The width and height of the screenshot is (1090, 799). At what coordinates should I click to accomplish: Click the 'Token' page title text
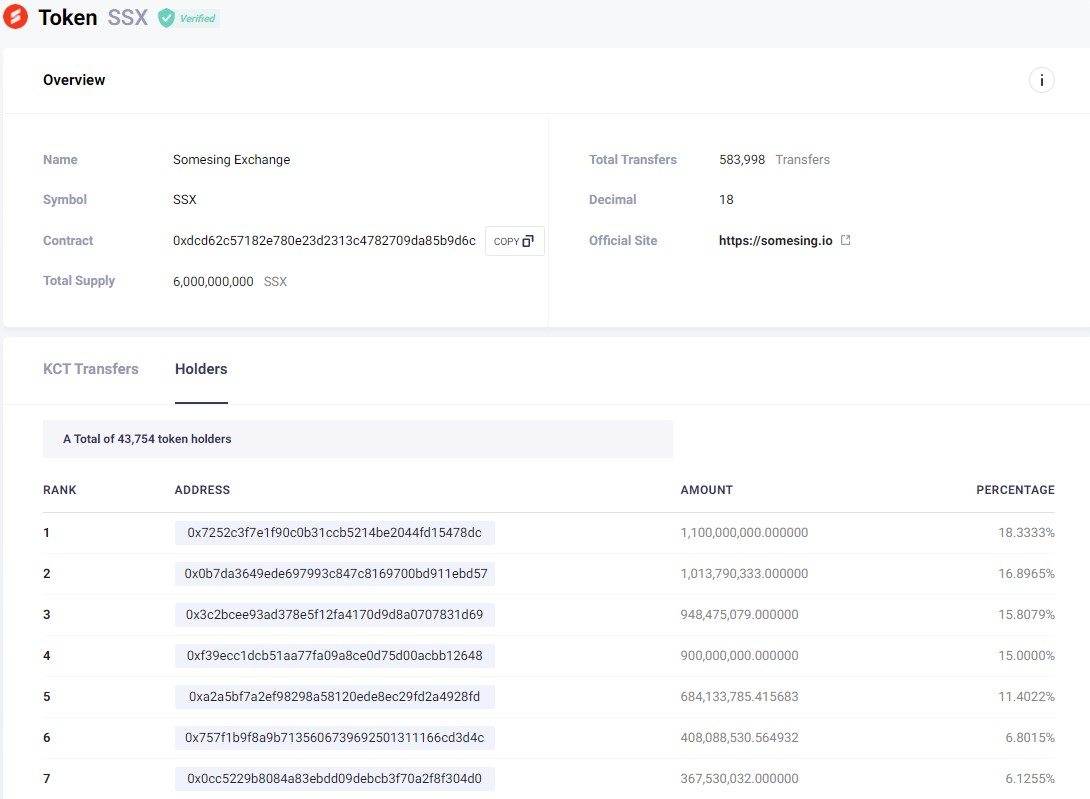[67, 17]
